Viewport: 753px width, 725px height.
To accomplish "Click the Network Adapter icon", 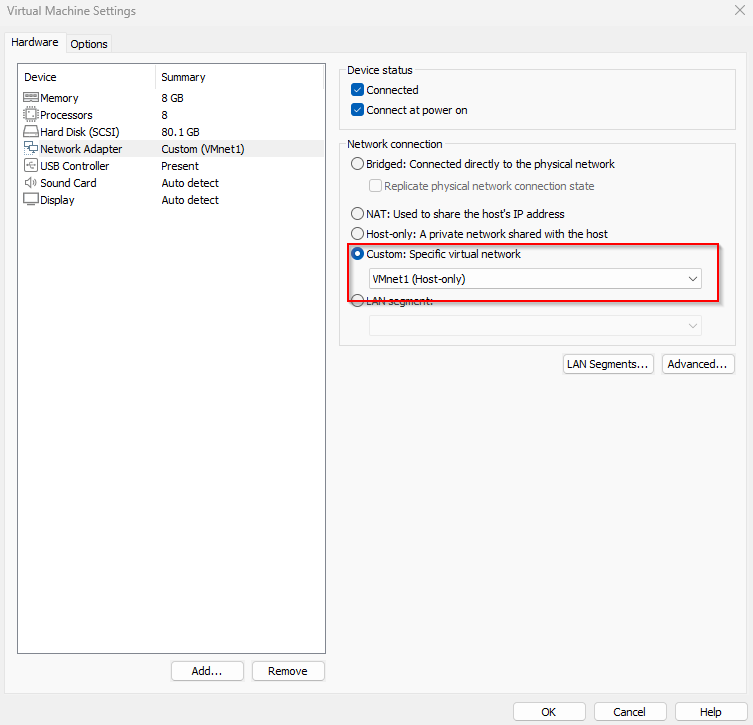I will click(30, 149).
